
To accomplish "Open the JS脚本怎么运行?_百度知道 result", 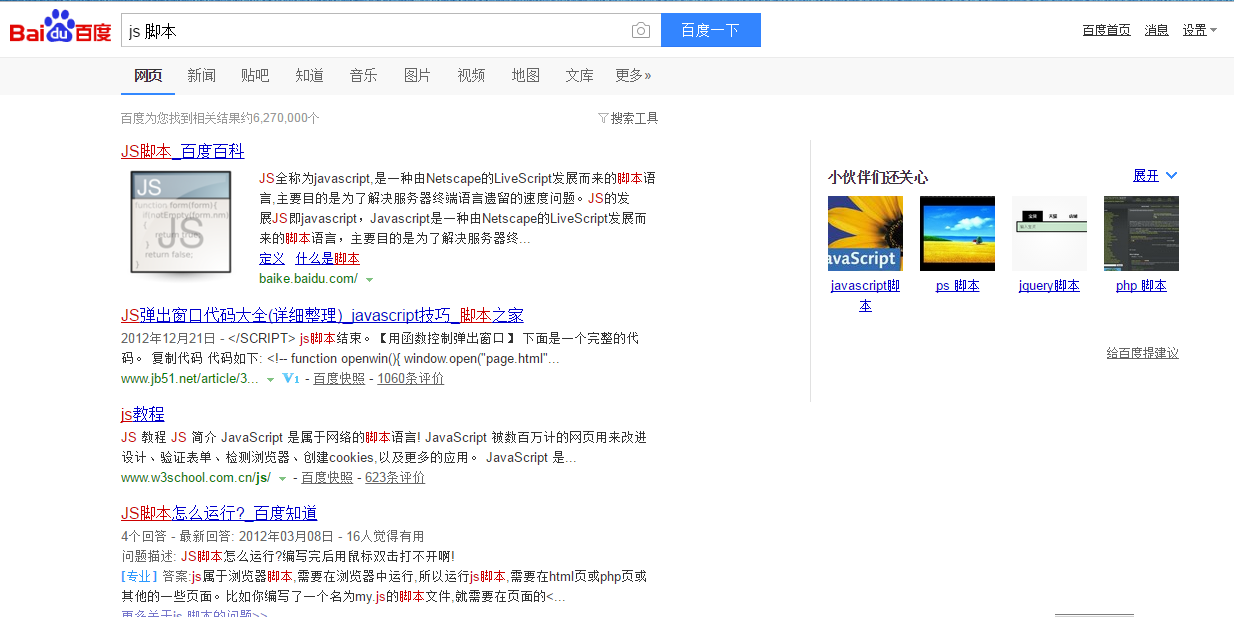I will point(219,513).
